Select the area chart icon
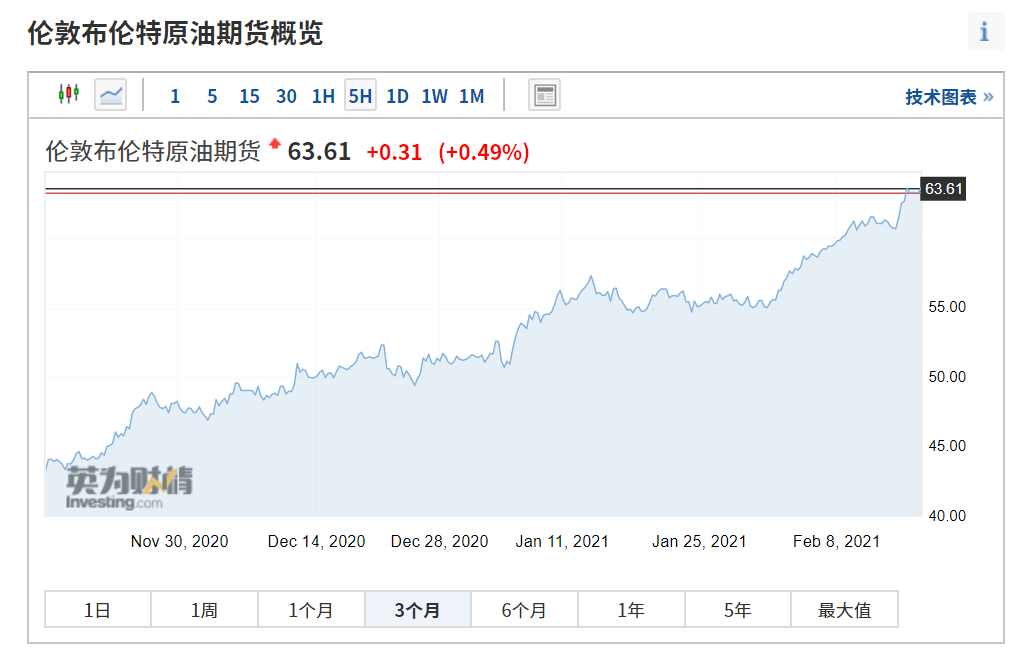 tap(111, 95)
